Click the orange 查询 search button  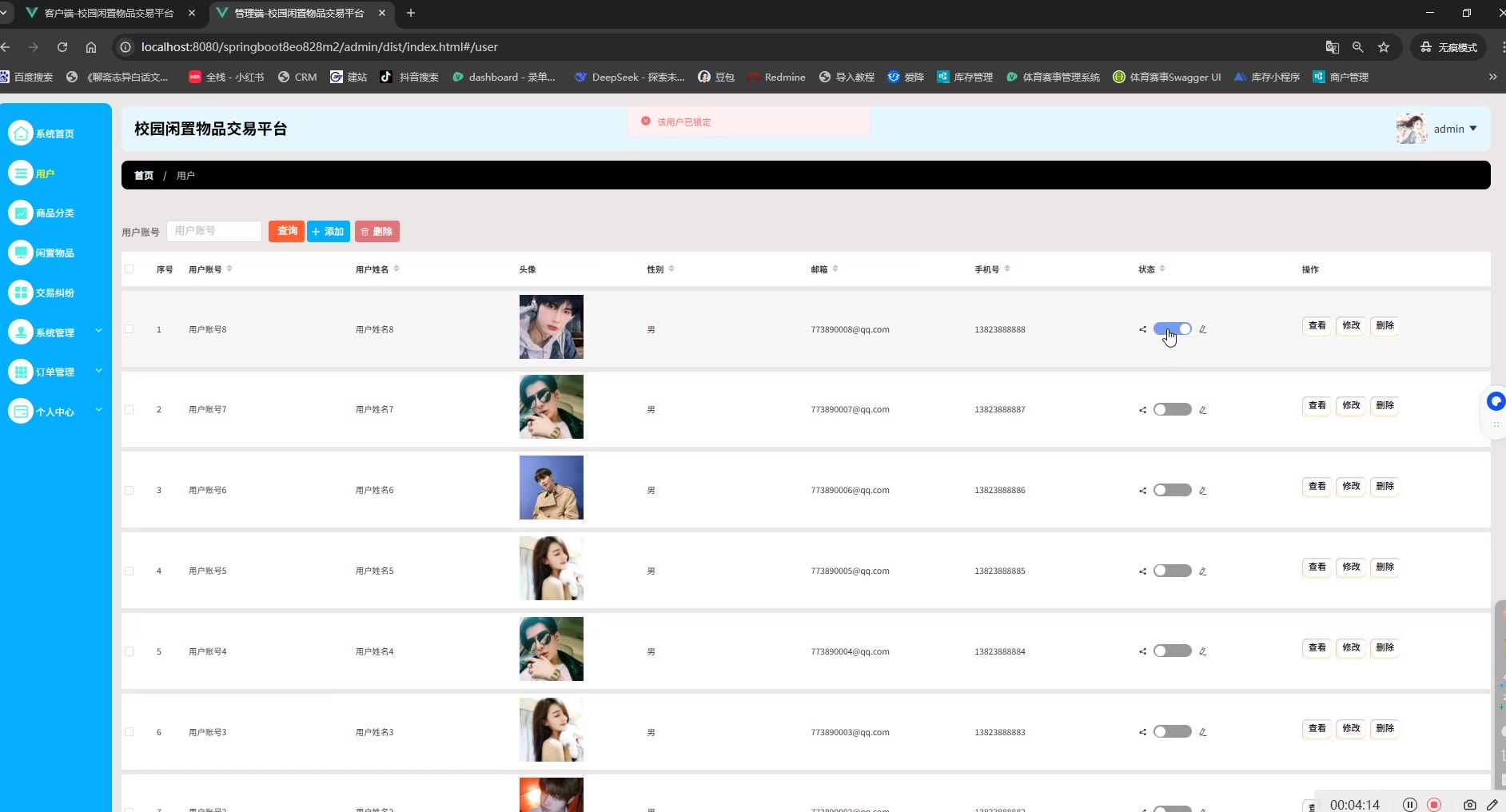(286, 231)
